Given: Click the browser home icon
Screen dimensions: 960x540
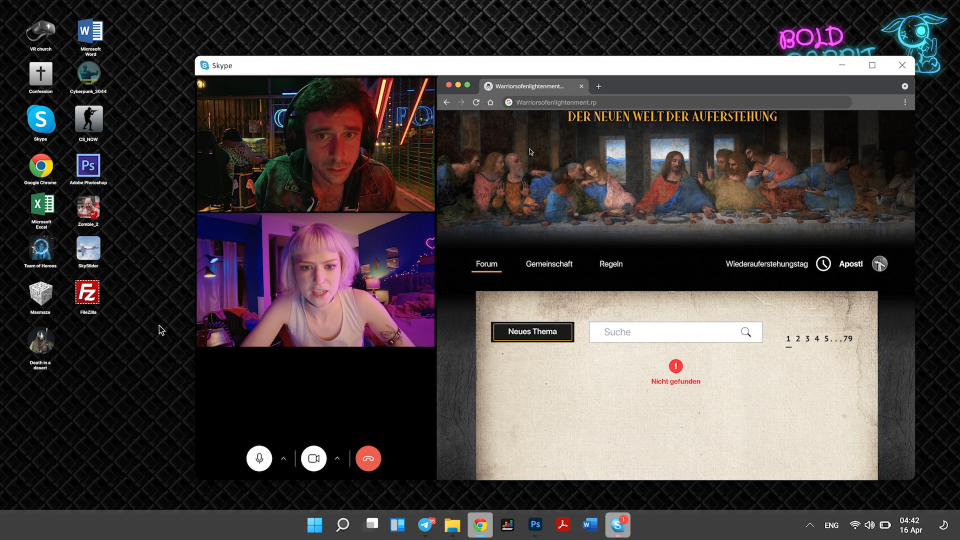Looking at the screenshot, I should pyautogui.click(x=490, y=102).
